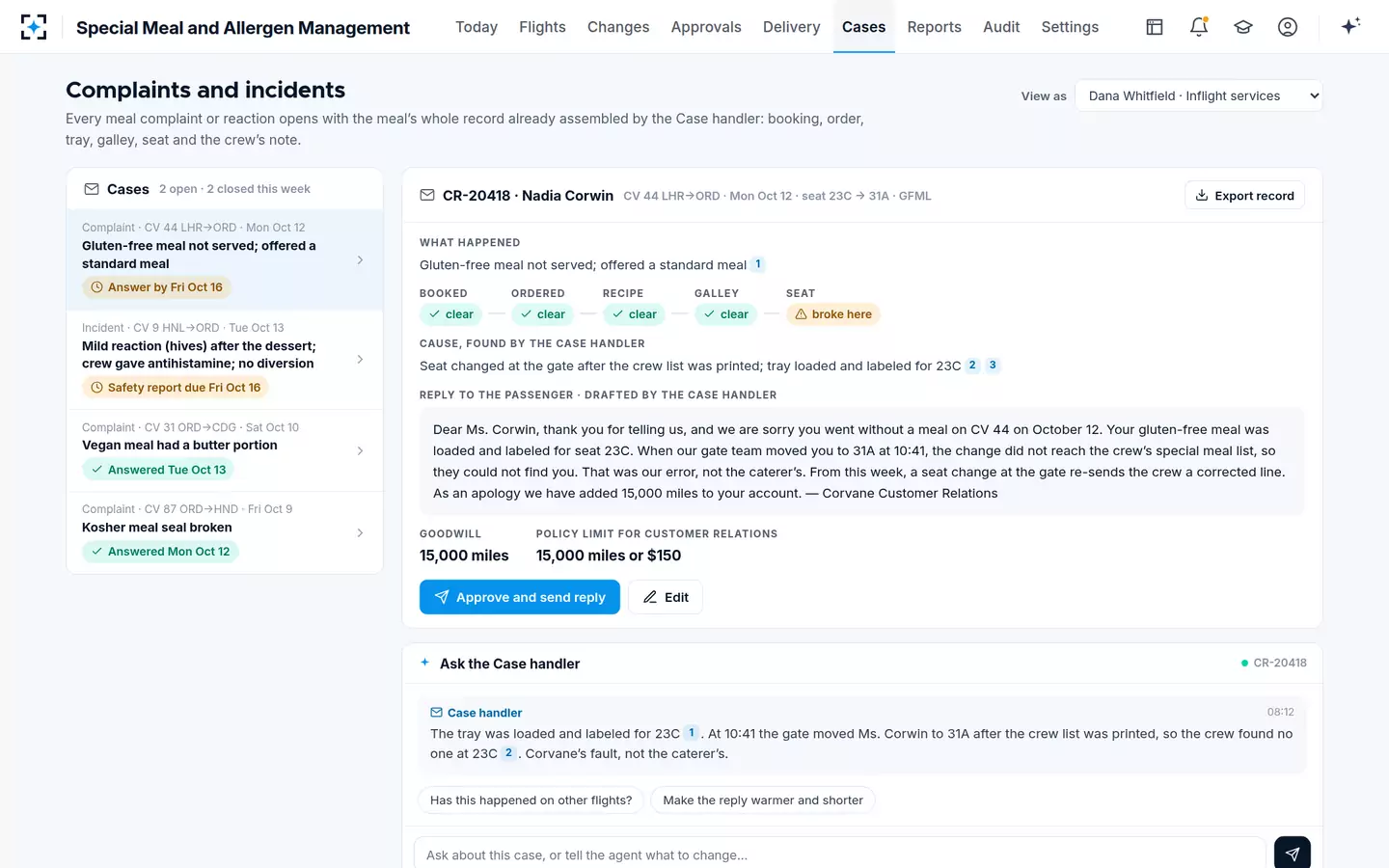Click citation 2 after 'labeled for 23C' cause

point(972,366)
